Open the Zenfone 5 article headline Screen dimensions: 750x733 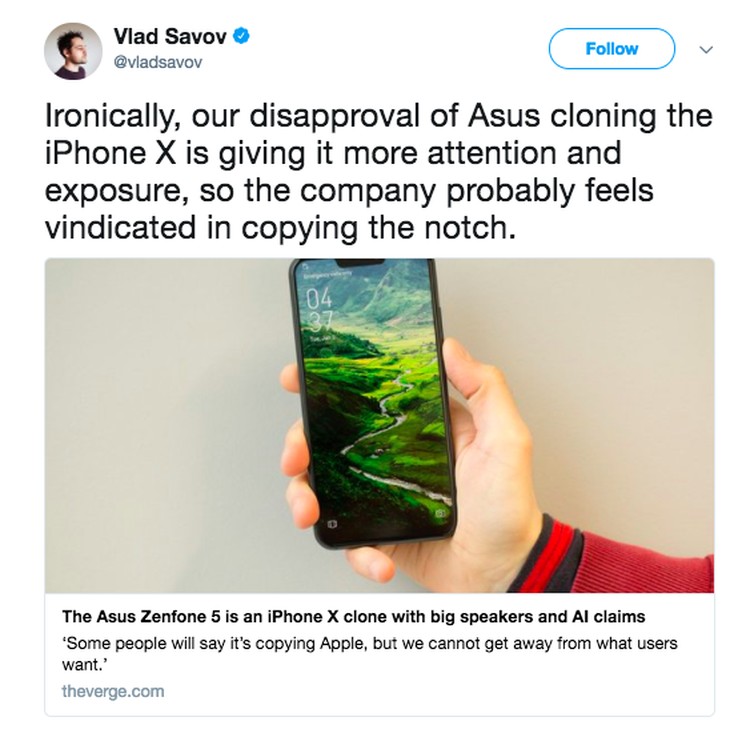click(353, 617)
